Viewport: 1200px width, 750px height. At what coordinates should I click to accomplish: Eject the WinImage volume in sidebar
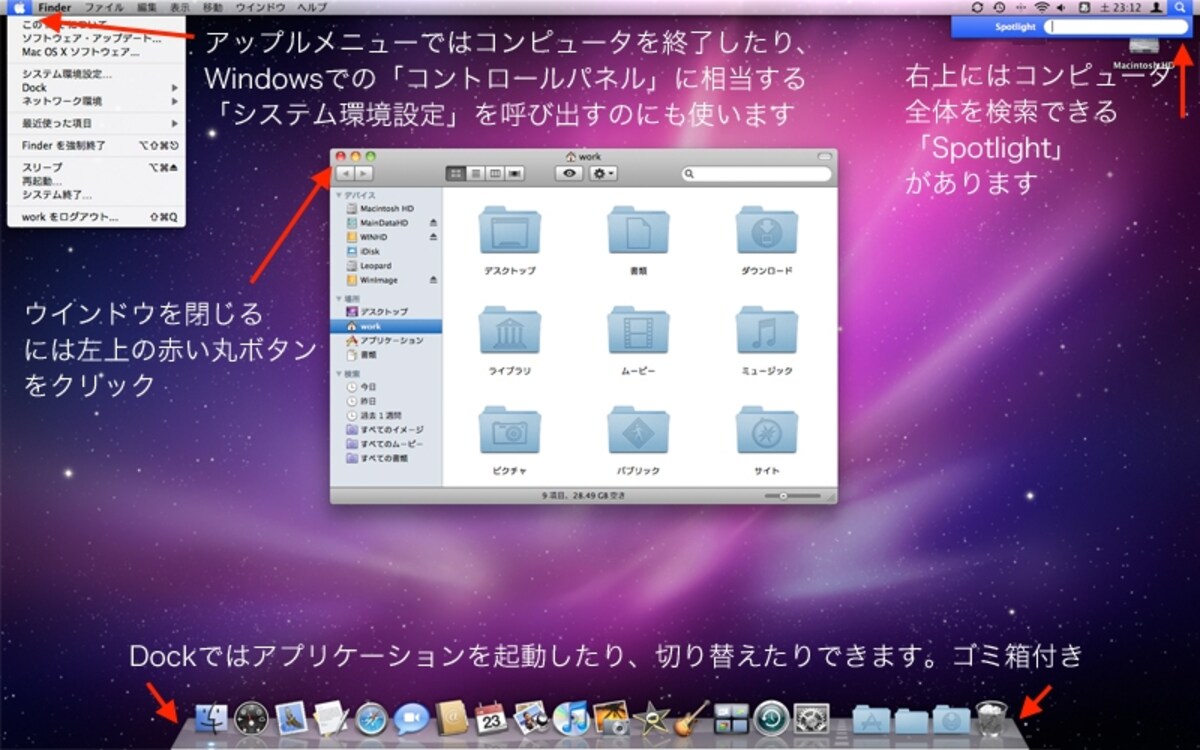[433, 281]
